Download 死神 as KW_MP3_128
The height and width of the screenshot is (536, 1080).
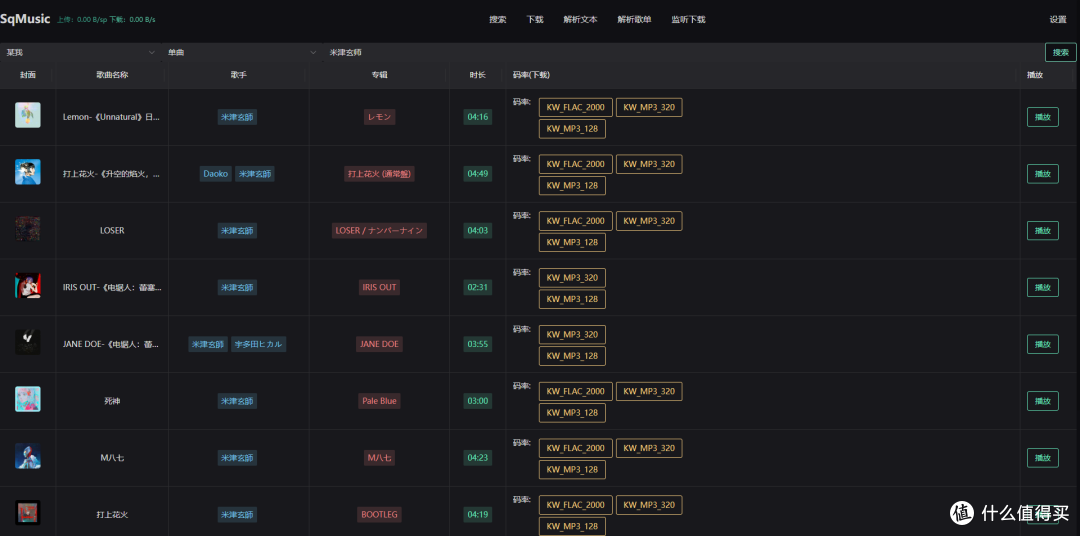(x=572, y=413)
